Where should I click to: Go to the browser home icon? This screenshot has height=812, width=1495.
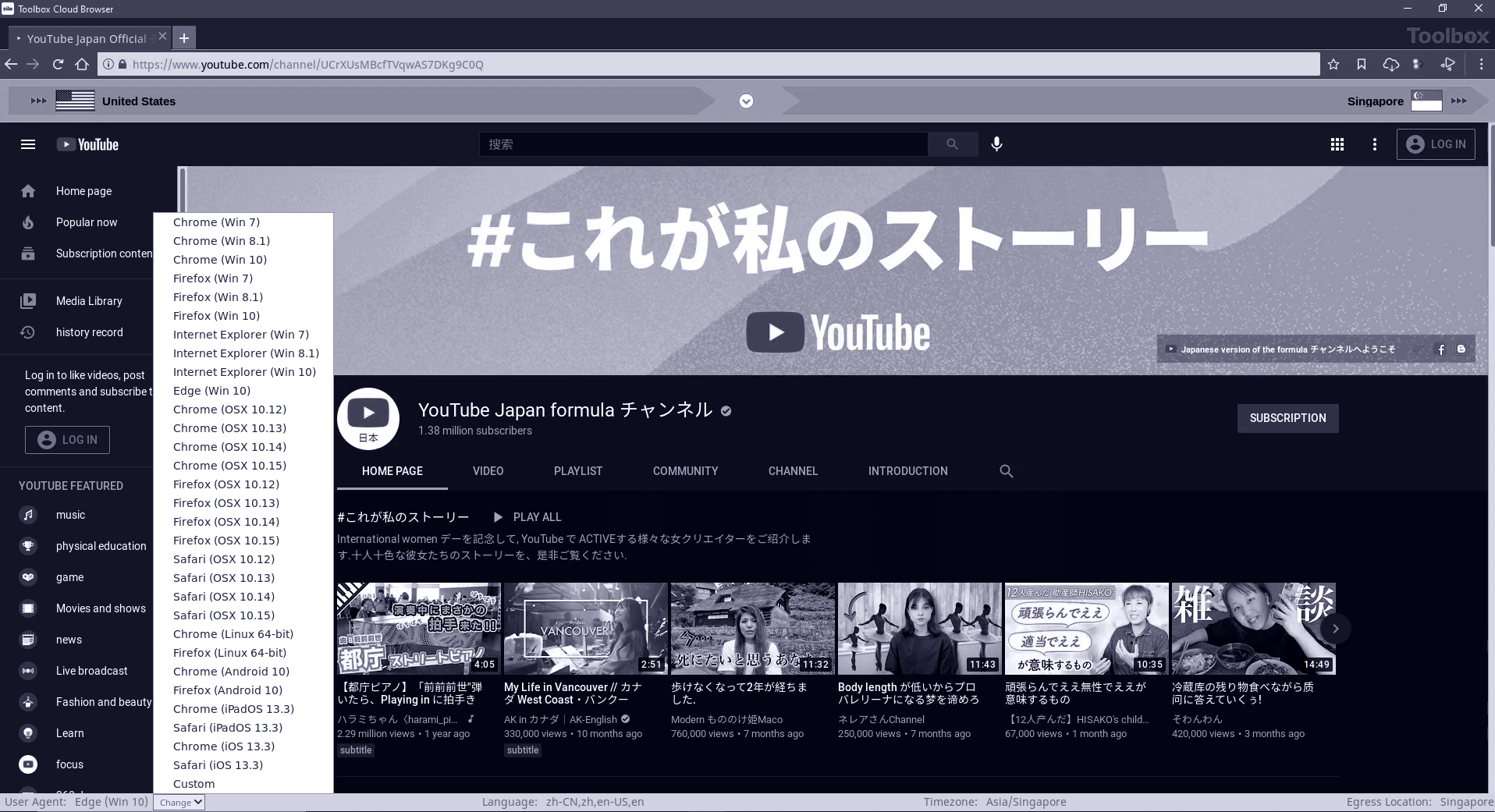82,64
